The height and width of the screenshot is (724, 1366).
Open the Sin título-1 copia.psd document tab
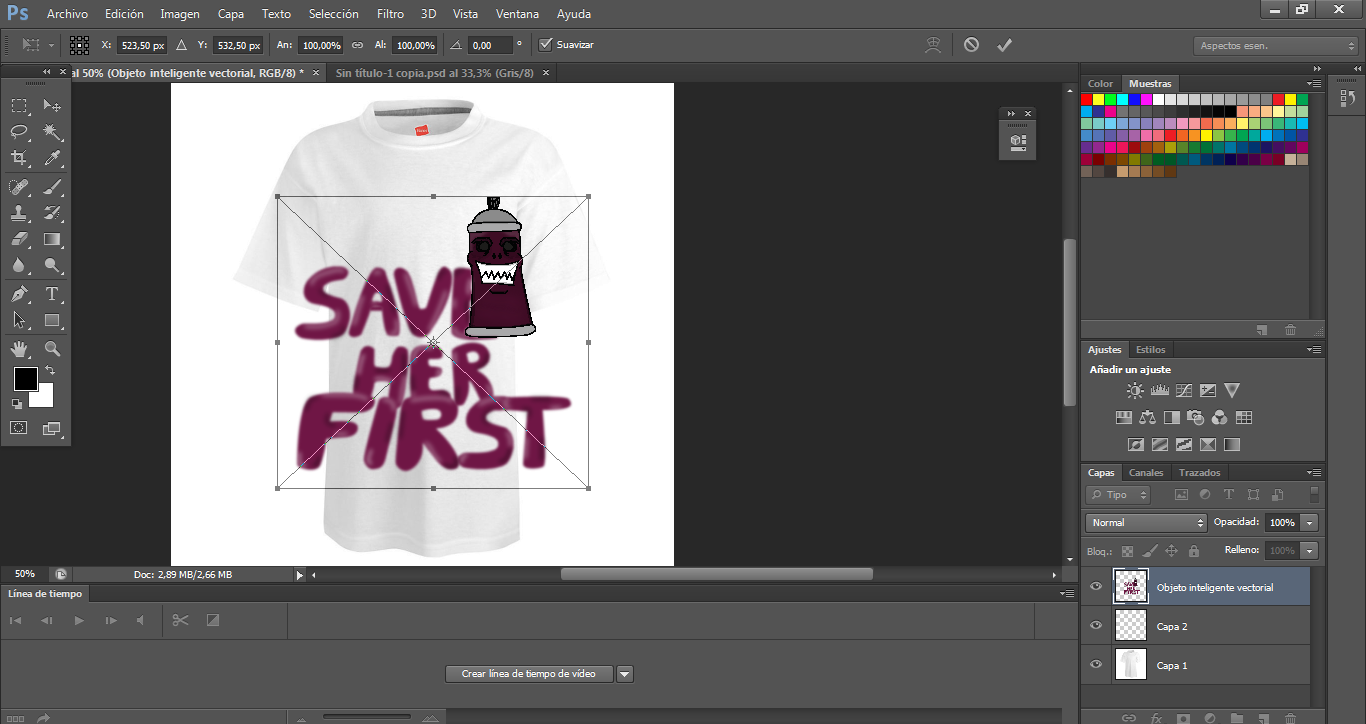pos(434,73)
